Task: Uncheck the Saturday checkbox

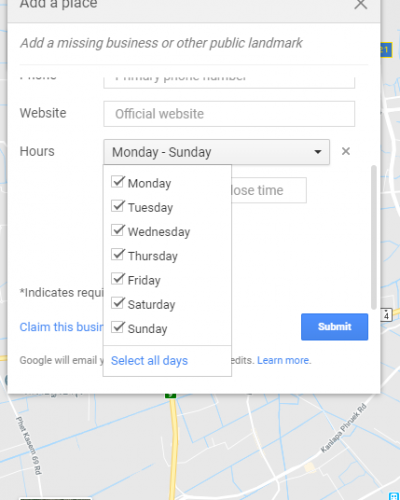Action: click(118, 303)
